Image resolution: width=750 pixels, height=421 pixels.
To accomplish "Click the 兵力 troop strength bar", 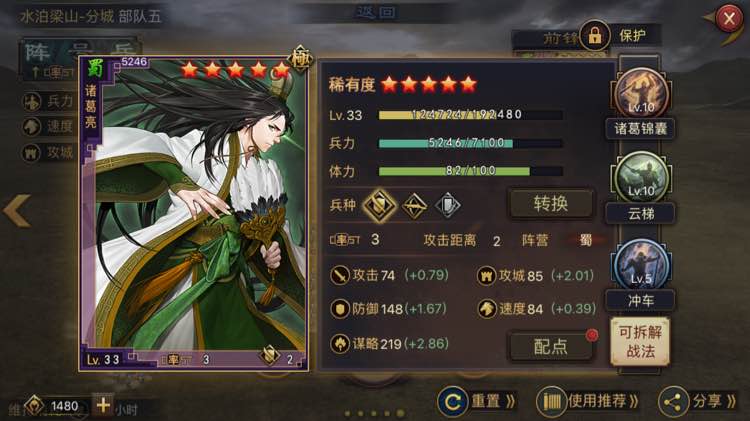I will [471, 143].
